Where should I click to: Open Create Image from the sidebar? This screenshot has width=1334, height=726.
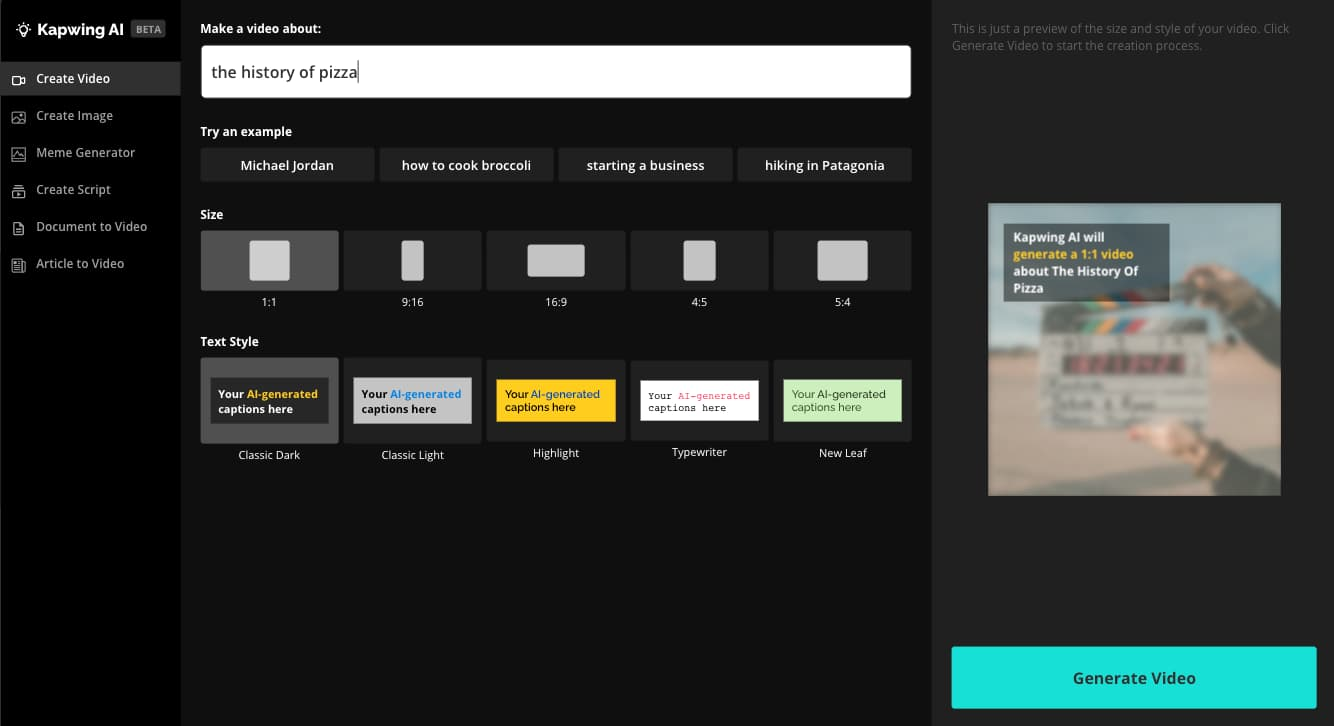click(18, 116)
